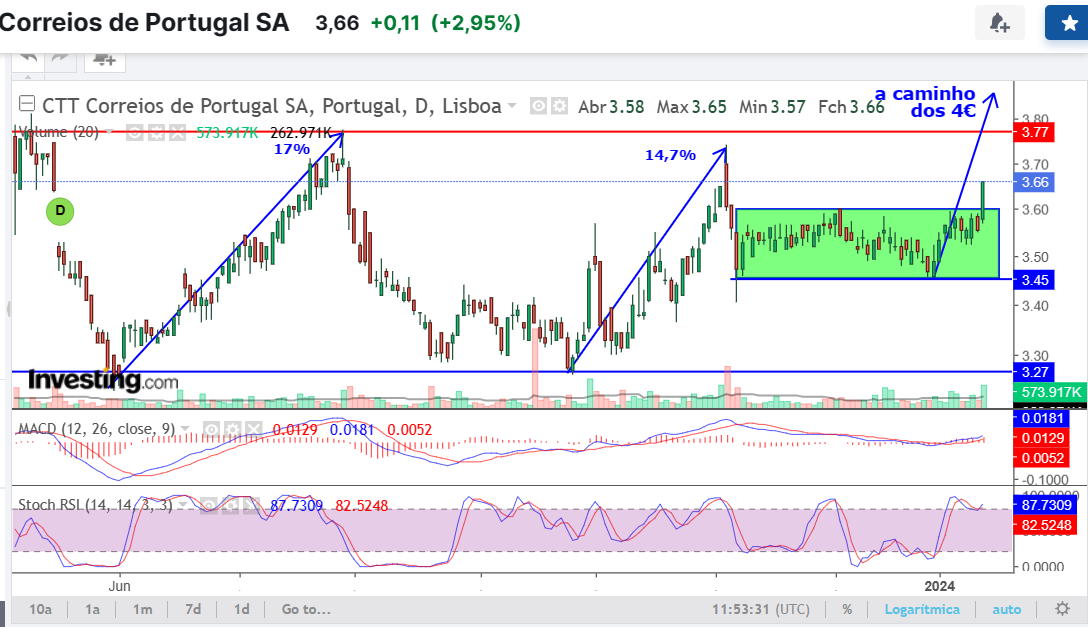This screenshot has width=1088, height=627.
Task: Click the alert bell icon
Action: tap(999, 24)
